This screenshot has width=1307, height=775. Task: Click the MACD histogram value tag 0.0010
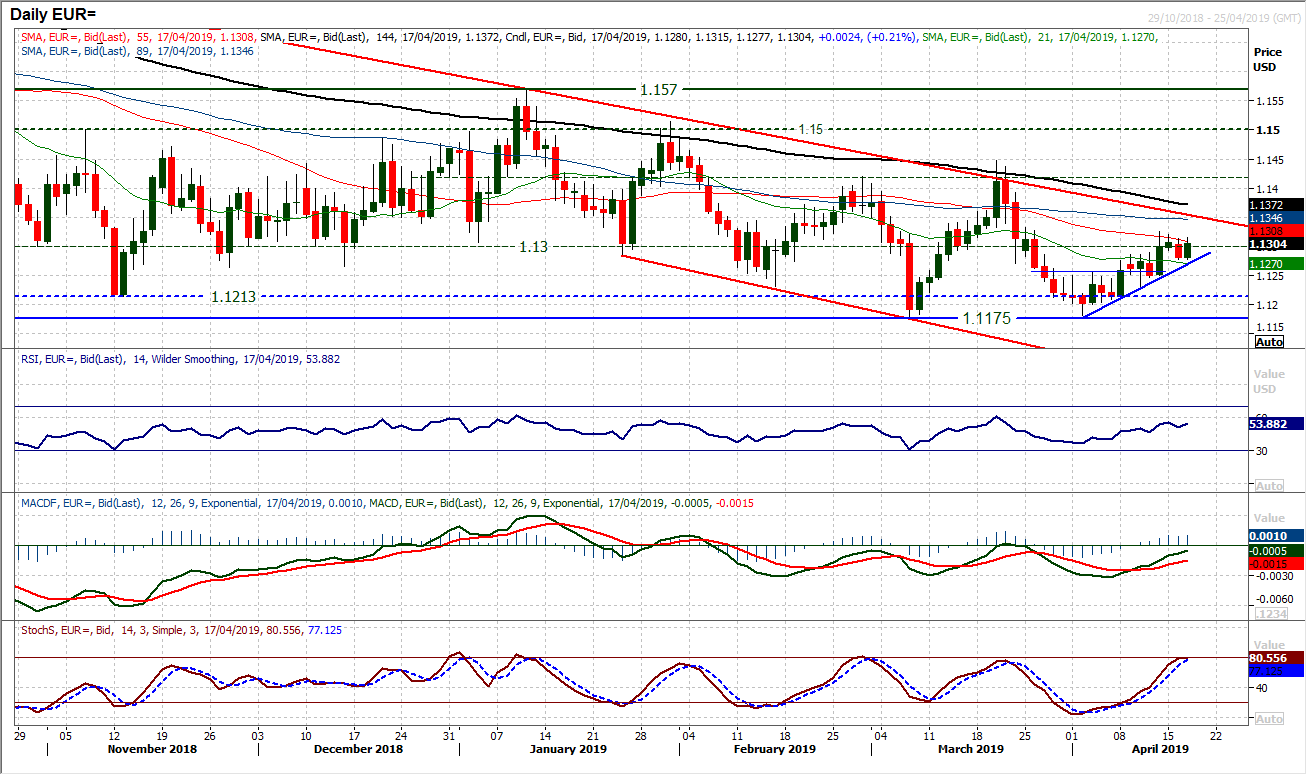tap(1276, 537)
